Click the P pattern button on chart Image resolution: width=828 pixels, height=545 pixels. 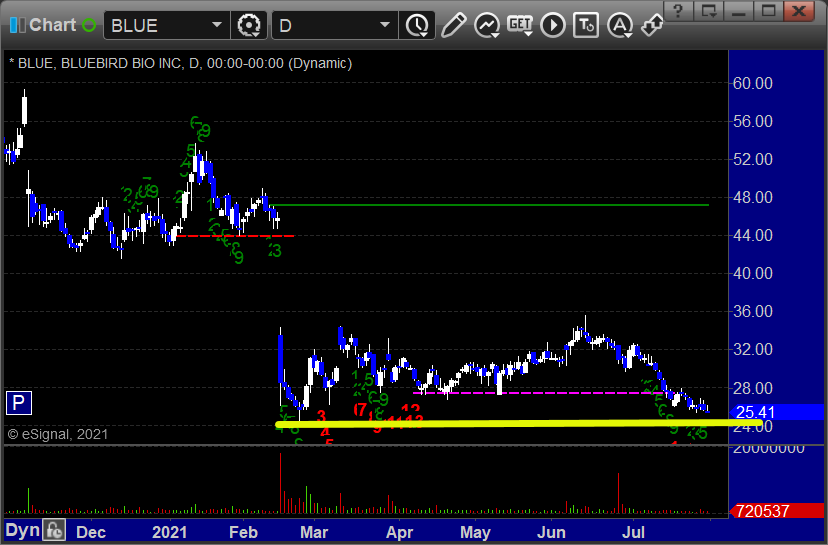pyautogui.click(x=18, y=403)
